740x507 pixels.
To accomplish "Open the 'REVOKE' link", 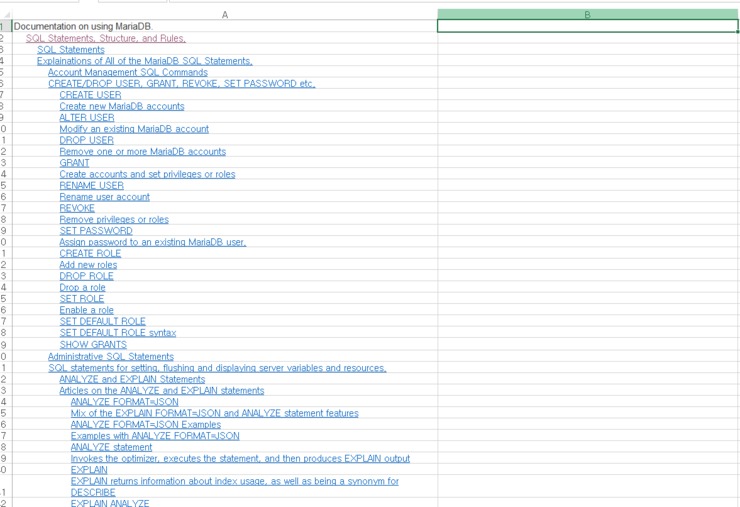I will pyautogui.click(x=77, y=208).
